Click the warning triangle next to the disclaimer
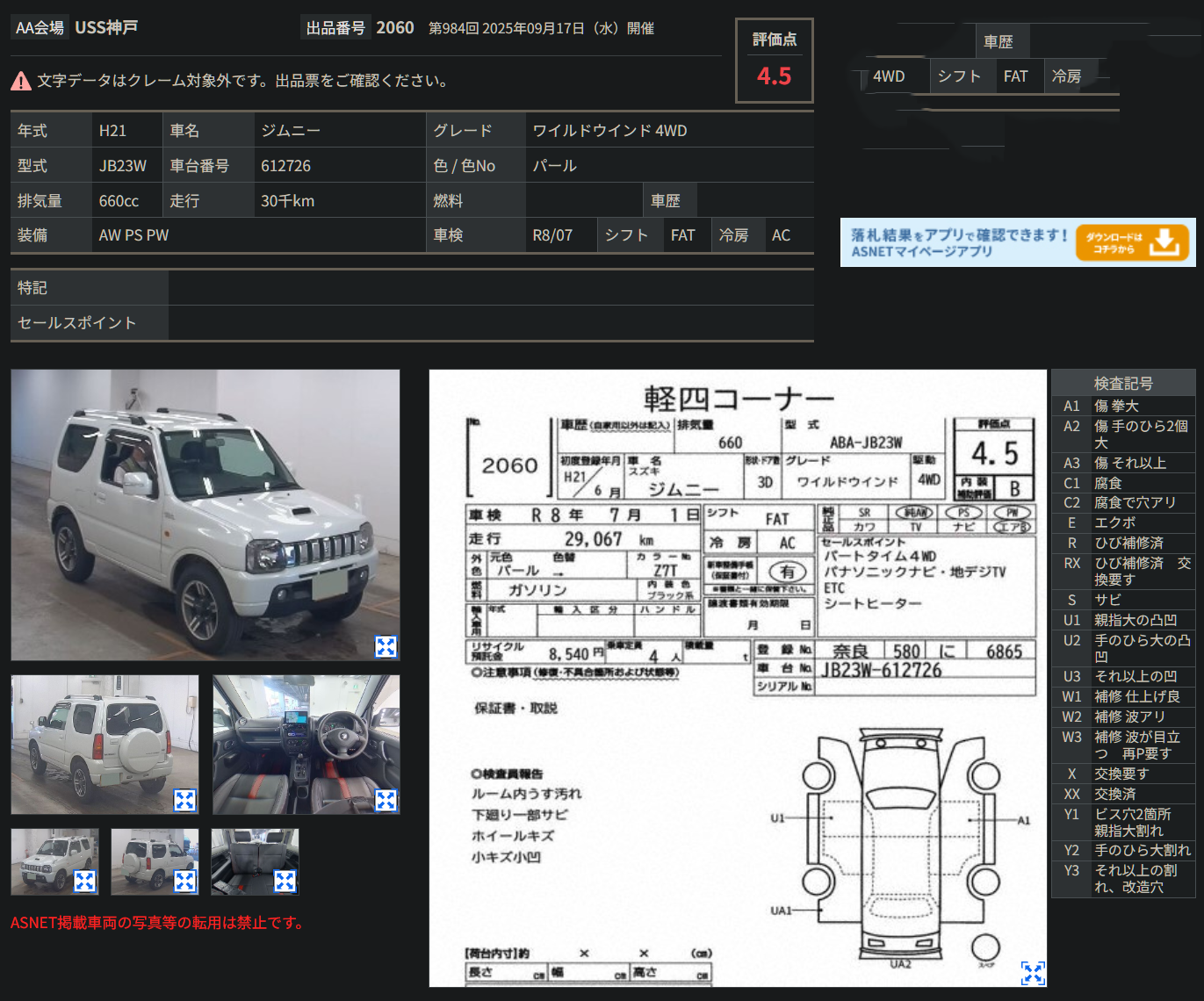 (19, 79)
